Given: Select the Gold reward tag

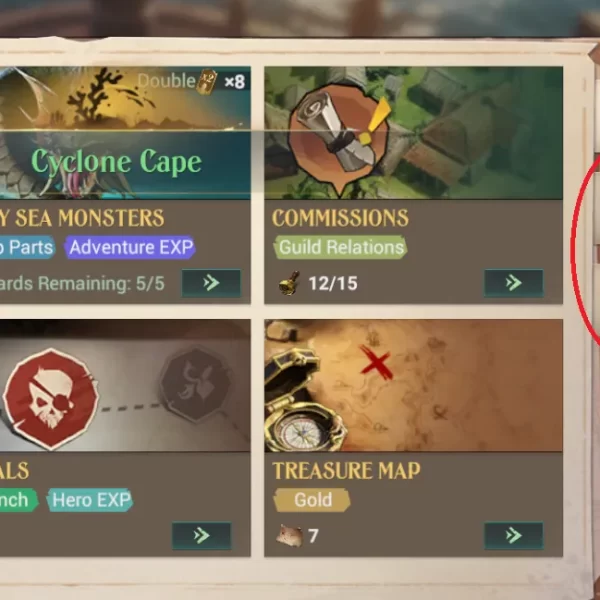Looking at the screenshot, I should [312, 500].
